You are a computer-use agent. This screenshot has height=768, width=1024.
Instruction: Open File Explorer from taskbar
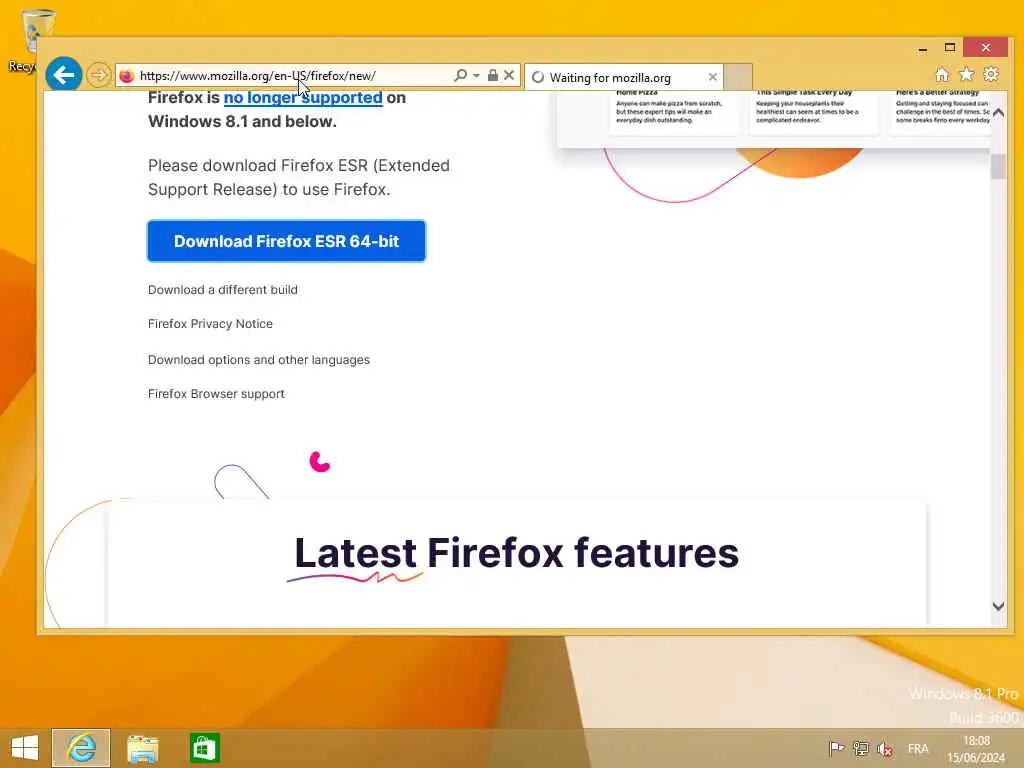[x=142, y=748]
